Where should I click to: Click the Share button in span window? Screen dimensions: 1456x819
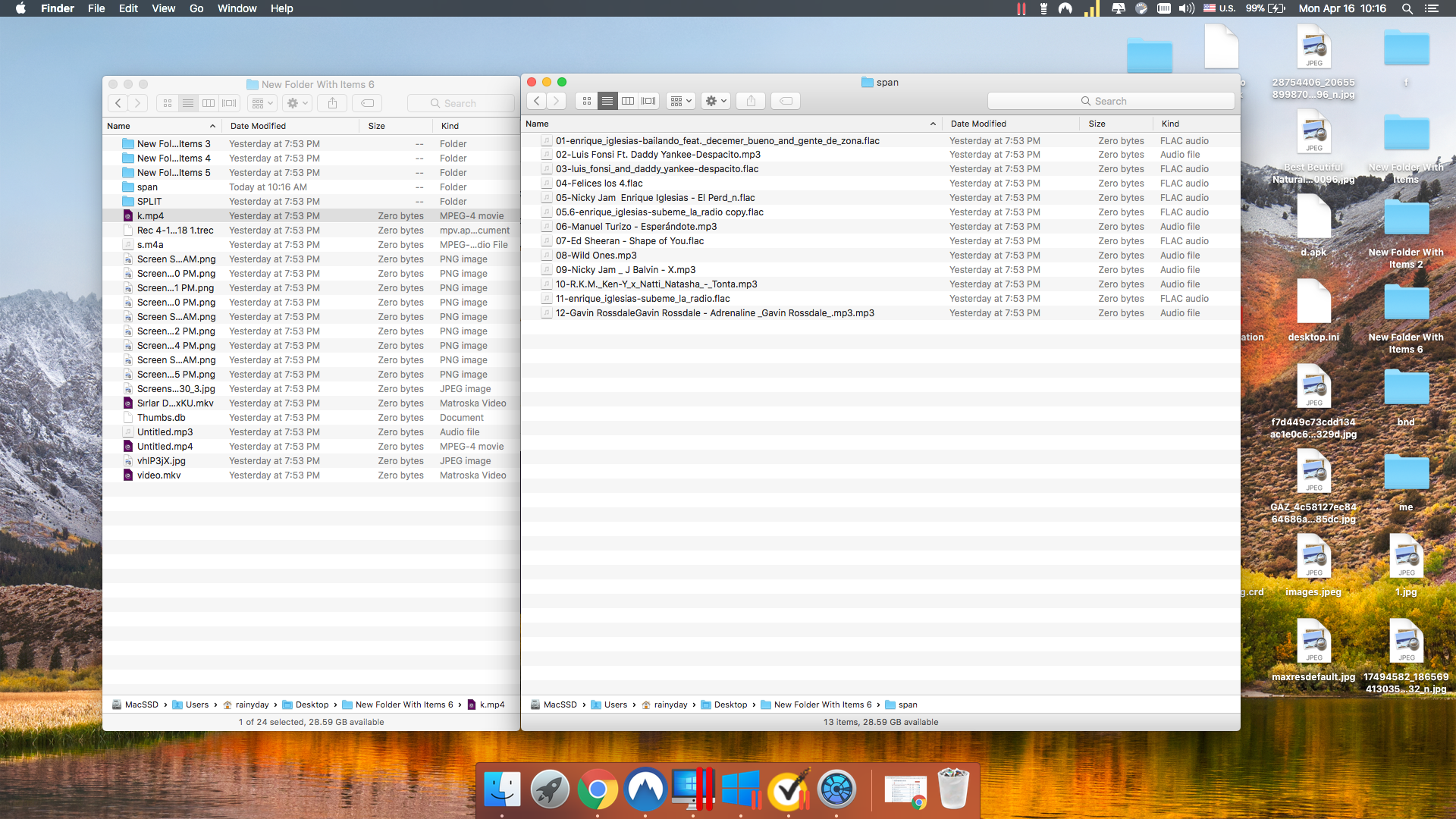pos(751,101)
